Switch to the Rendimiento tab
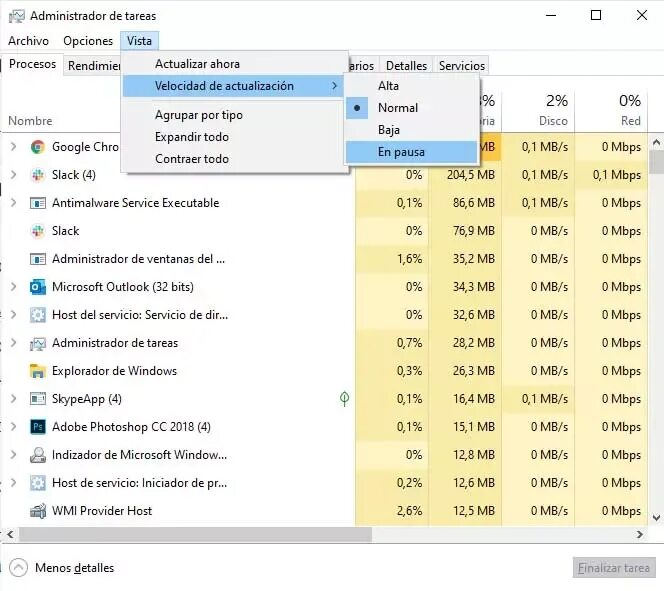 point(93,66)
